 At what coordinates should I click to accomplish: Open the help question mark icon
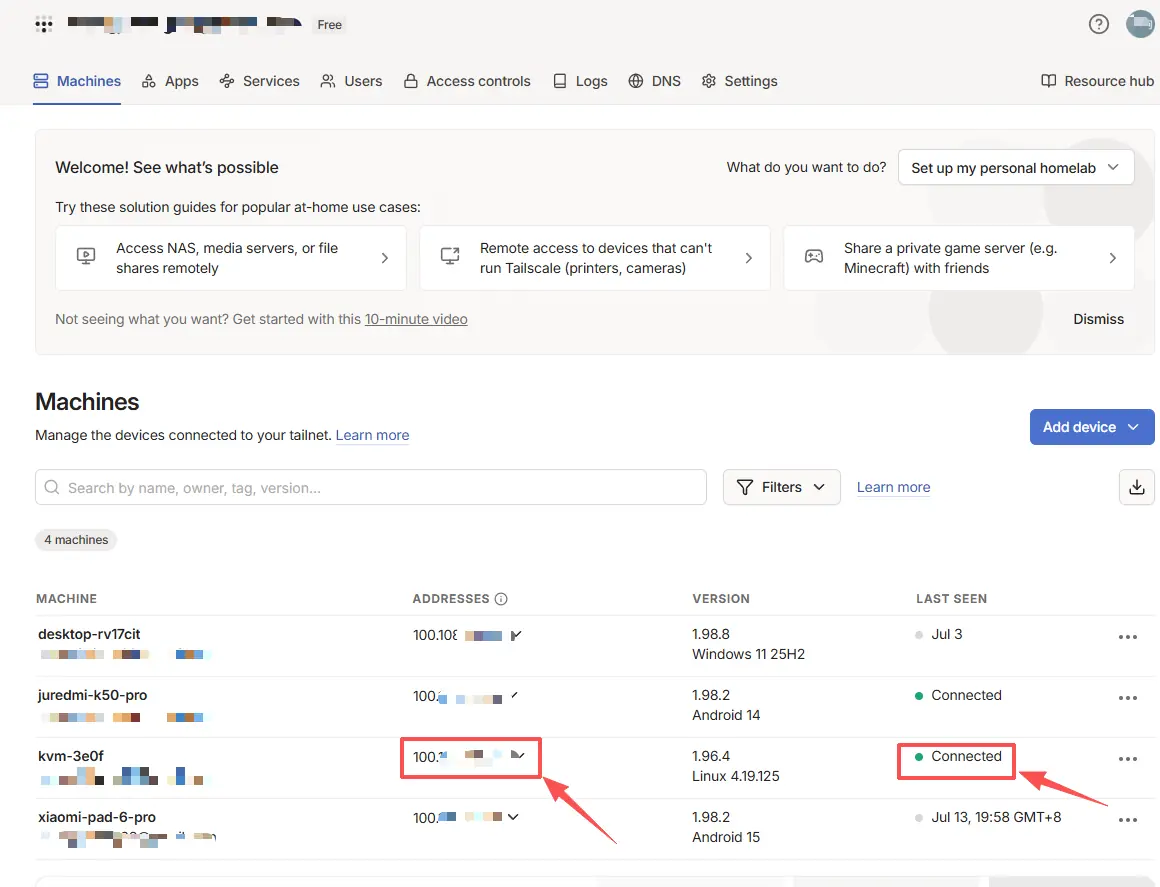pyautogui.click(x=1099, y=24)
